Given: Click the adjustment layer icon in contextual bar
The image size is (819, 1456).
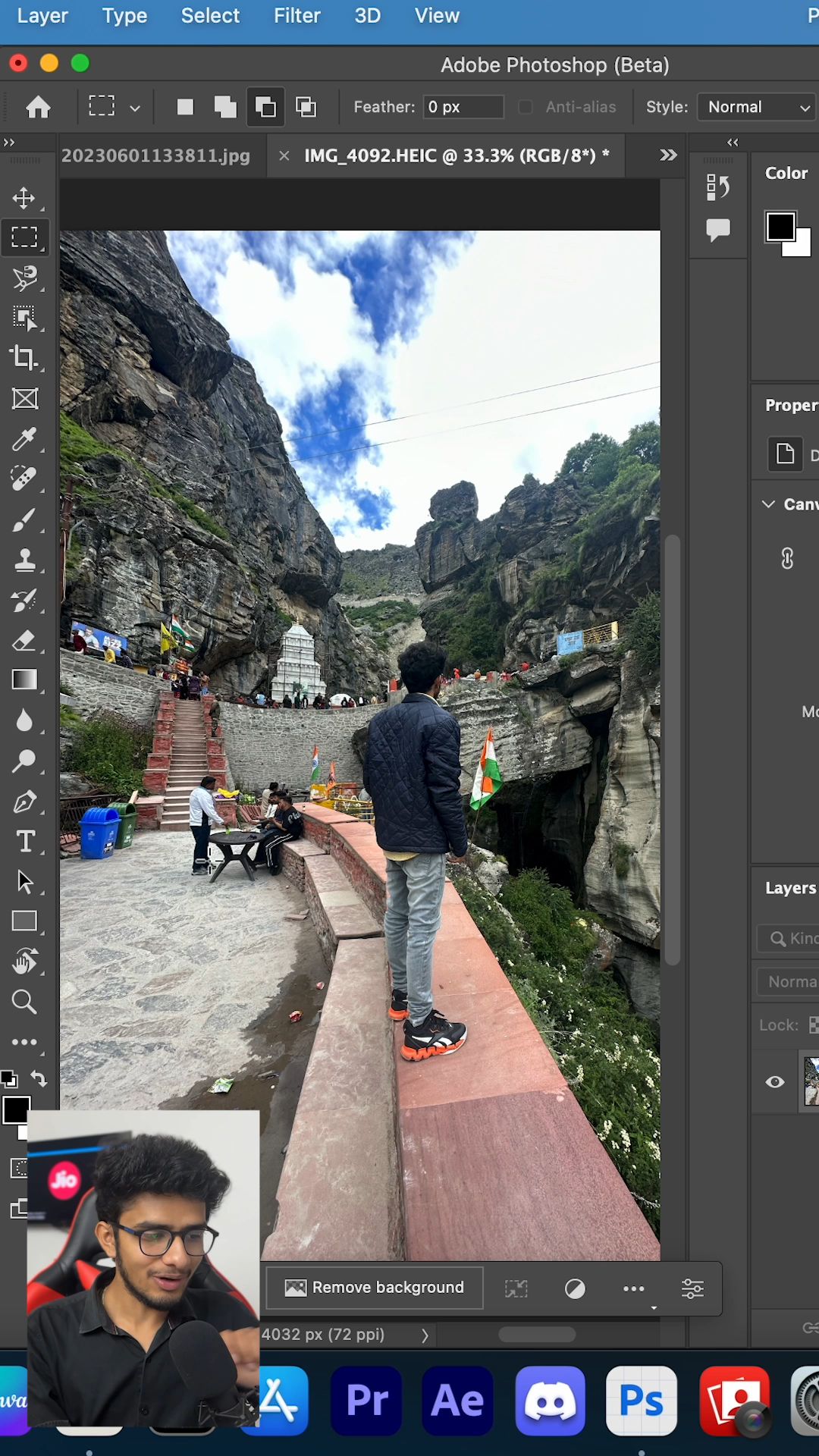Looking at the screenshot, I should click(575, 1288).
